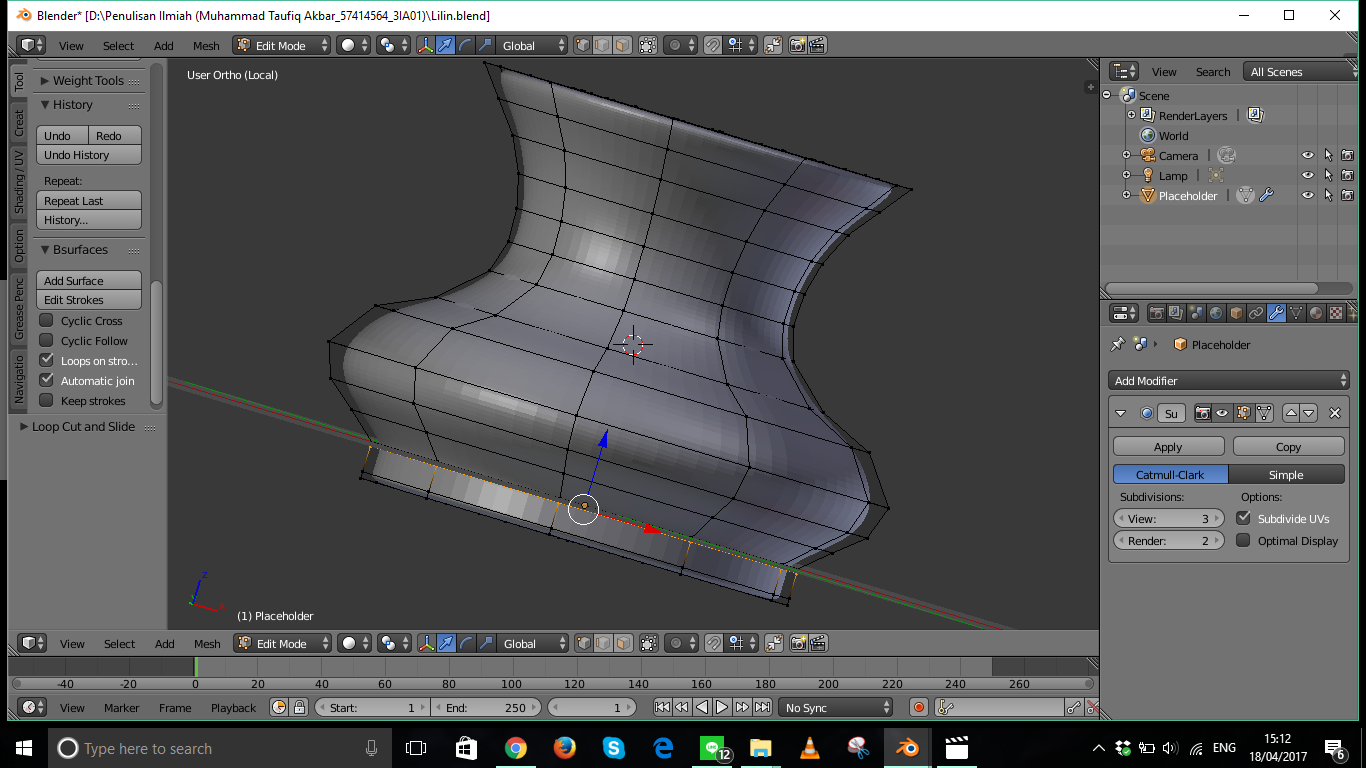Collapse the Bsurfaces panel

pyautogui.click(x=45, y=249)
